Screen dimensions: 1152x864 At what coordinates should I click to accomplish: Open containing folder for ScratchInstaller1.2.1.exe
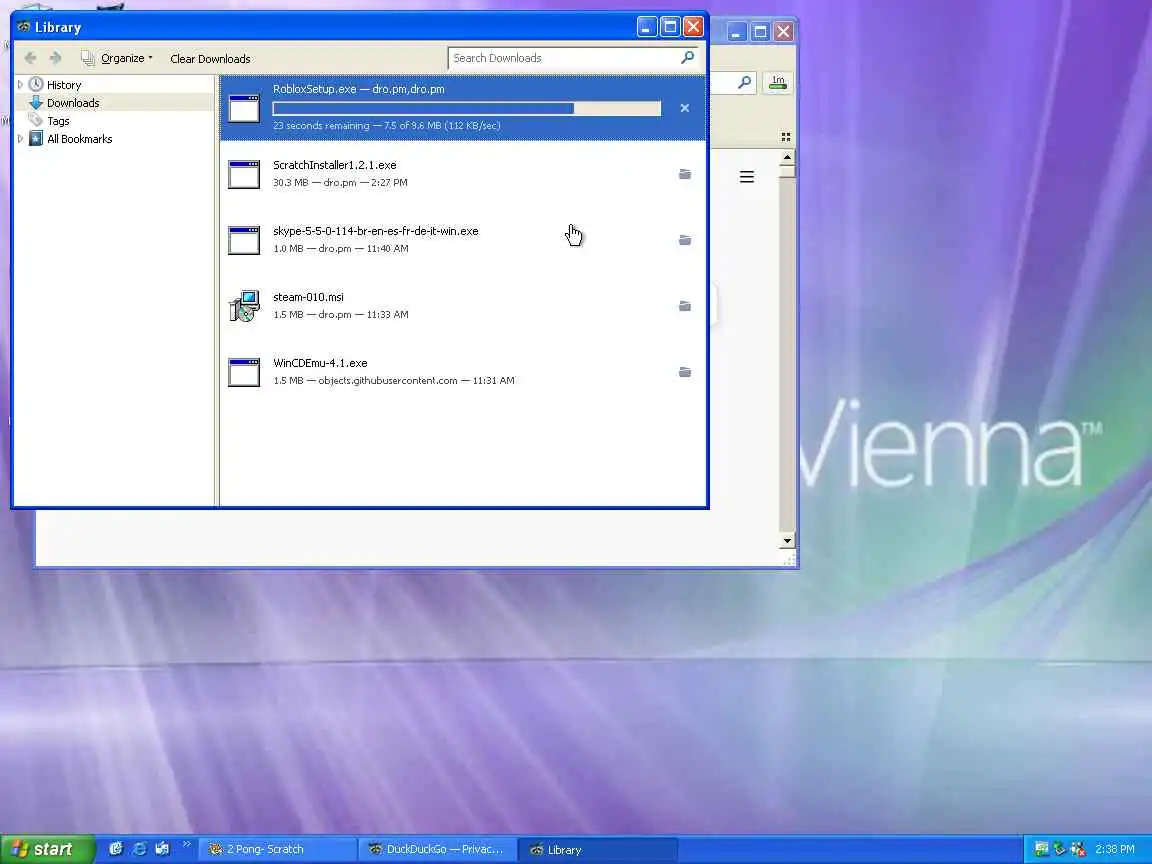tap(685, 174)
